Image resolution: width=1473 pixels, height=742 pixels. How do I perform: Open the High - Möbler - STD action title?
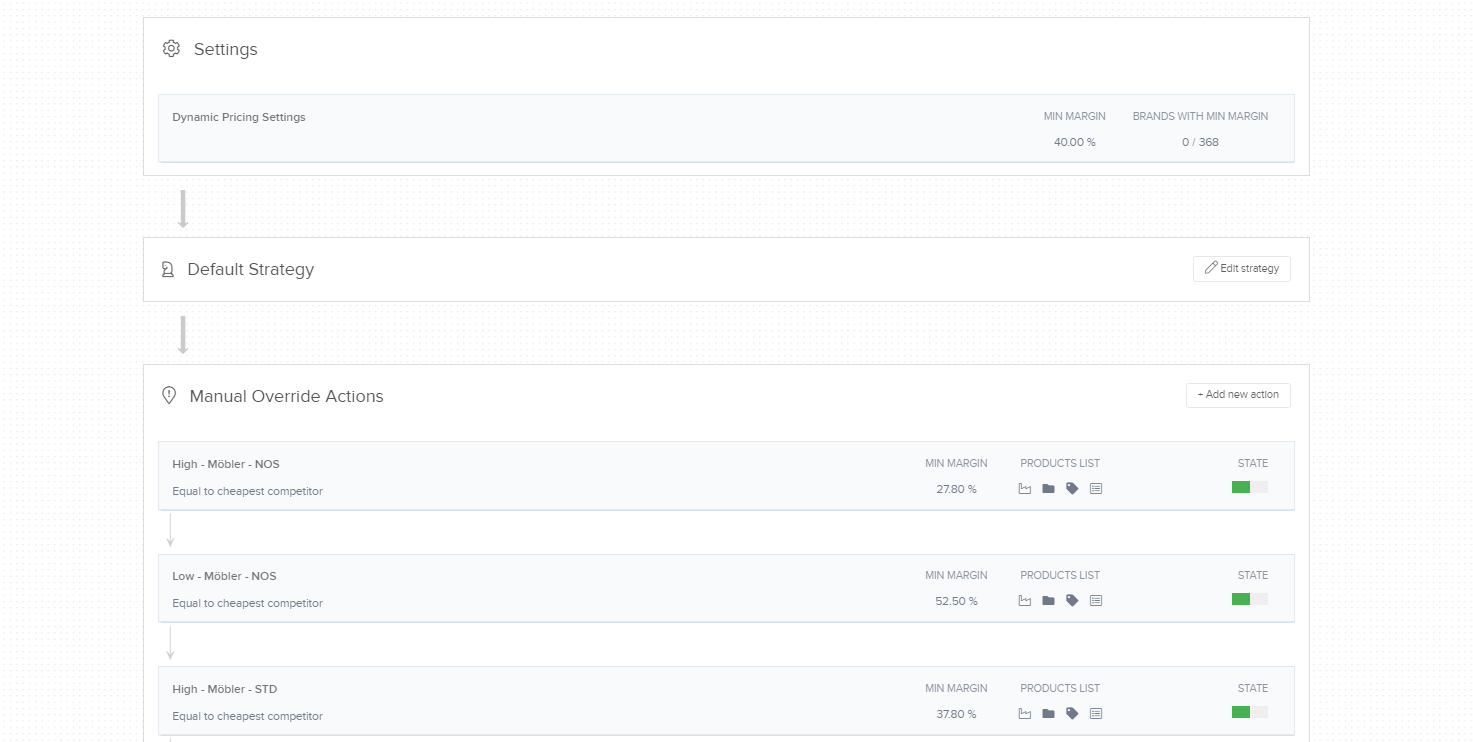pos(225,689)
